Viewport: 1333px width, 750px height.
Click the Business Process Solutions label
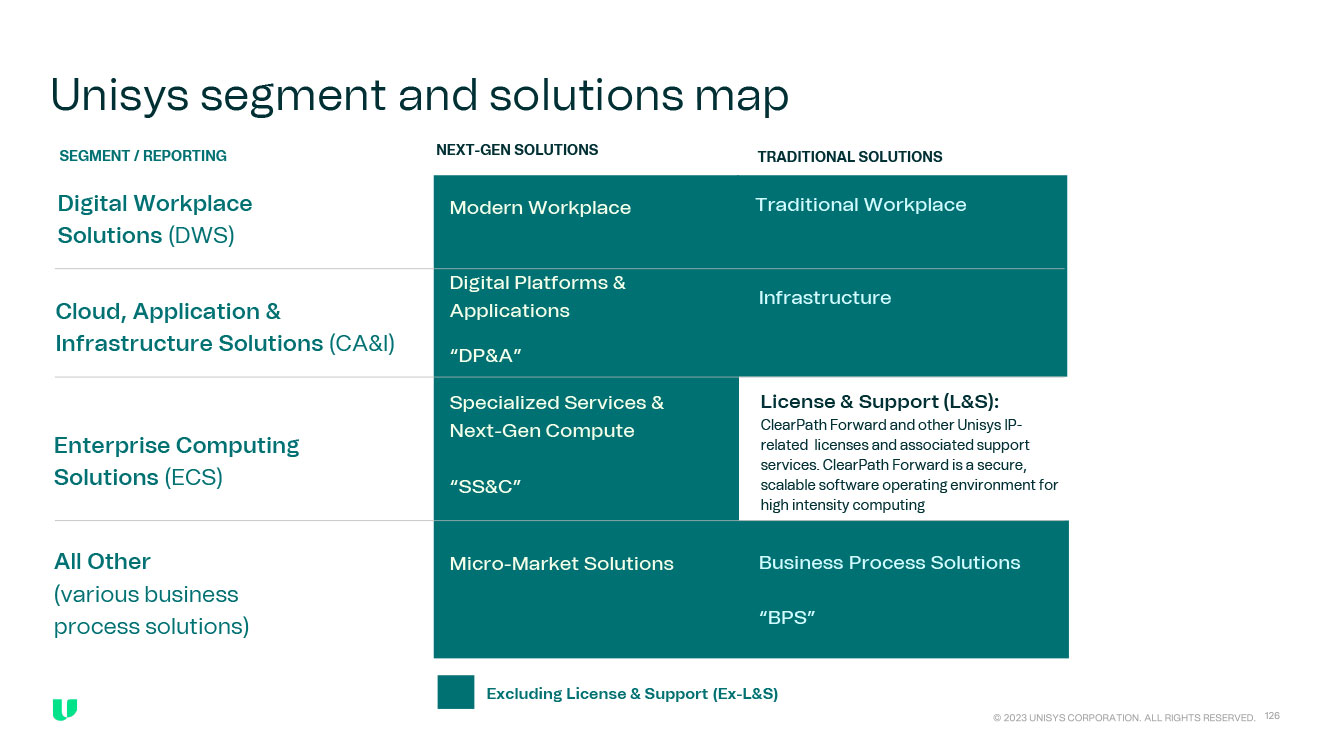tap(889, 563)
